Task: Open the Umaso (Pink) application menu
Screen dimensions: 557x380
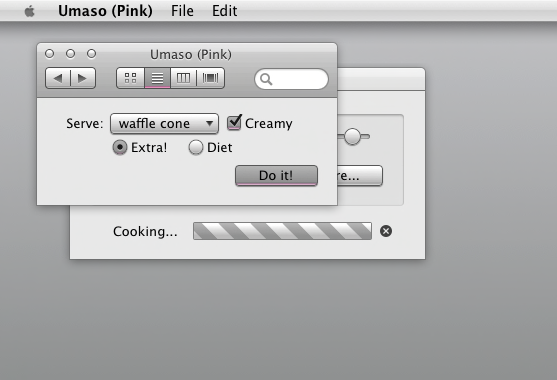Action: click(x=106, y=11)
